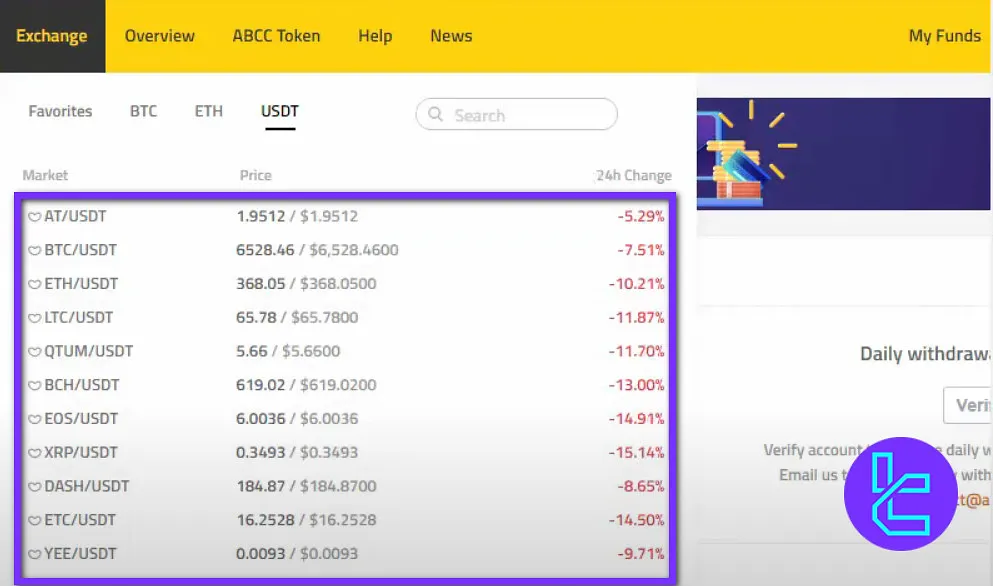Switch to the Favorites tab
Screen dimensions: 993x586
pyautogui.click(x=60, y=111)
